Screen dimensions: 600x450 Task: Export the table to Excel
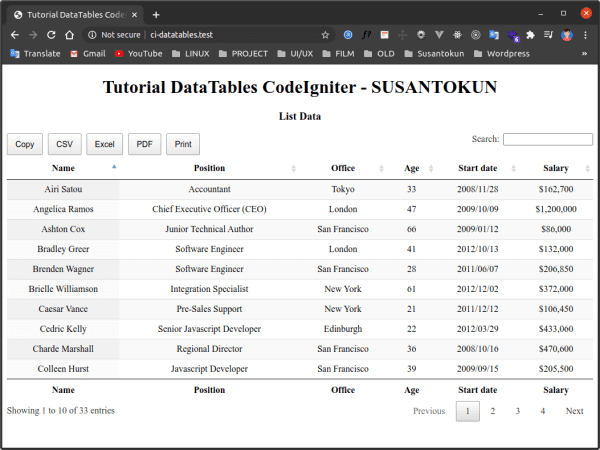[104, 144]
